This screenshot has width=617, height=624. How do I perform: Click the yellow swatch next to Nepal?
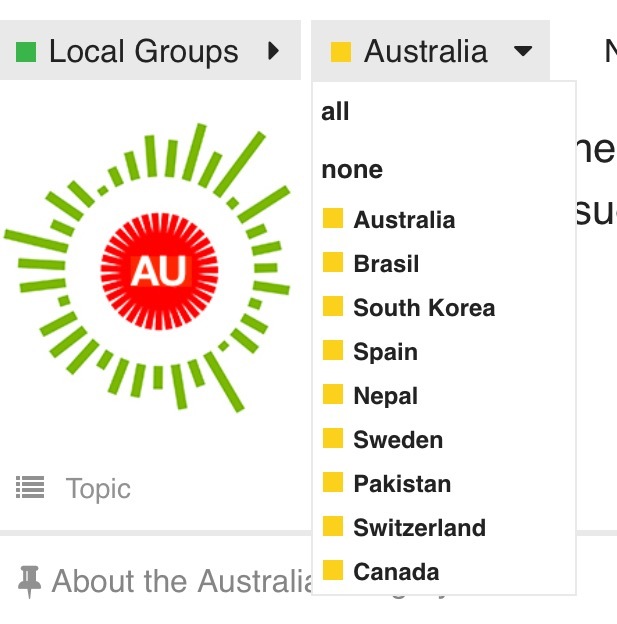click(333, 395)
